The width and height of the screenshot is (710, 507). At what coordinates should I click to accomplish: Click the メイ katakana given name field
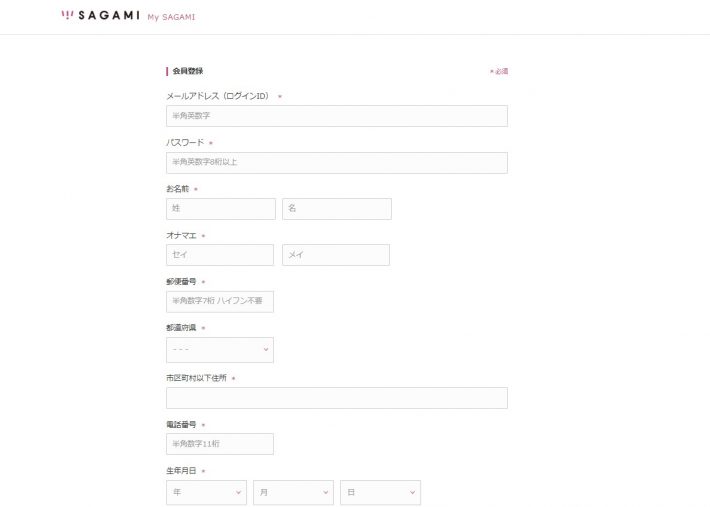[x=335, y=255]
